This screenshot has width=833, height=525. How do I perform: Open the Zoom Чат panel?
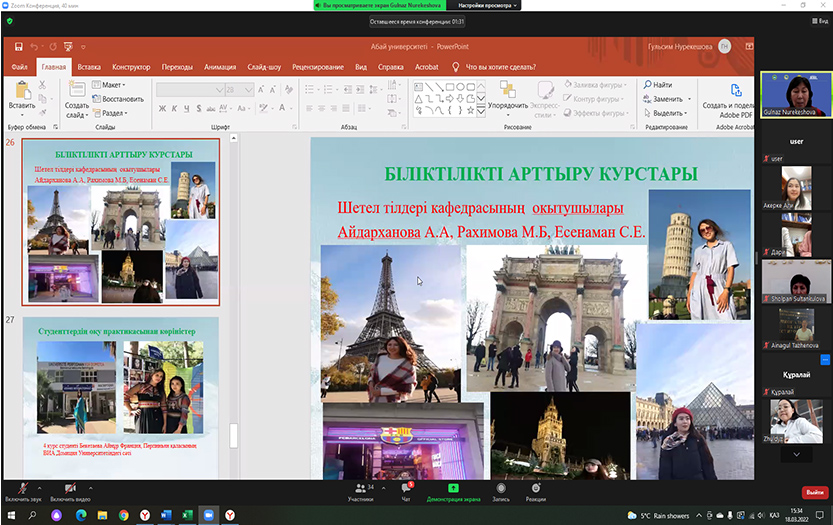pos(406,488)
